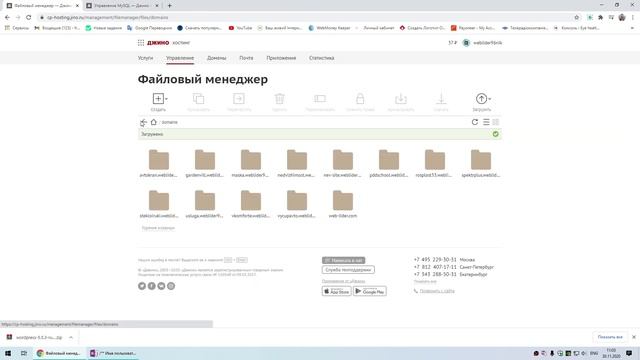Open the fourth footer social icon
Image resolution: width=640 pixels, height=360 pixels.
point(171,286)
